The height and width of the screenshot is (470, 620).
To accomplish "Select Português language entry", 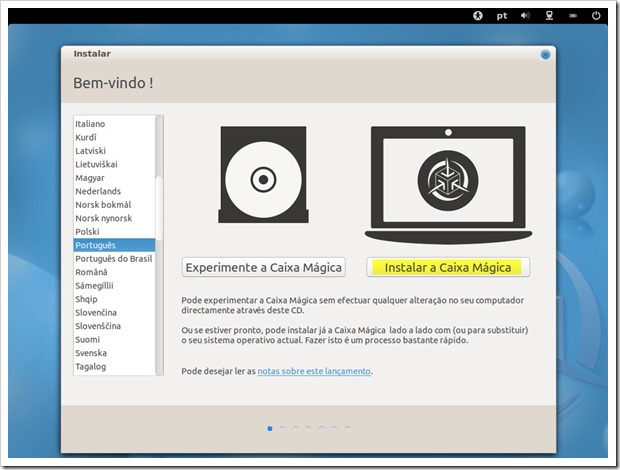I will click(114, 245).
